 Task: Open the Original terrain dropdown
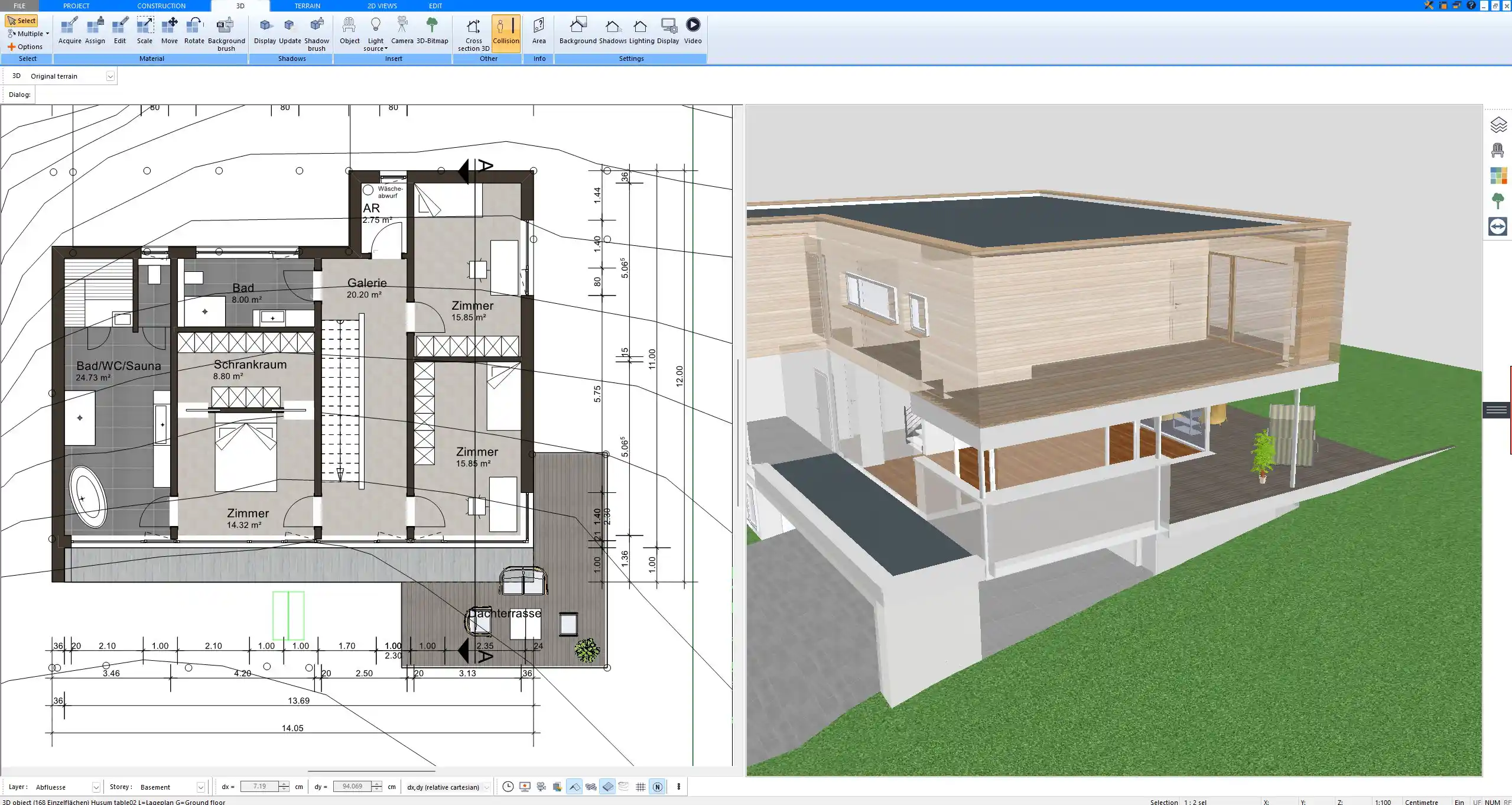110,76
